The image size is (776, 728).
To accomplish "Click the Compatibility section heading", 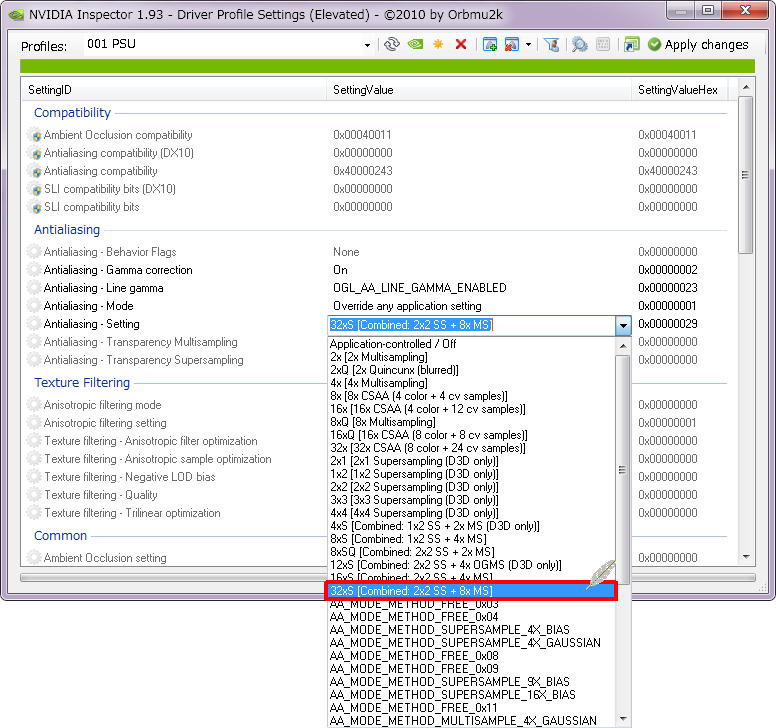I will click(x=72, y=112).
